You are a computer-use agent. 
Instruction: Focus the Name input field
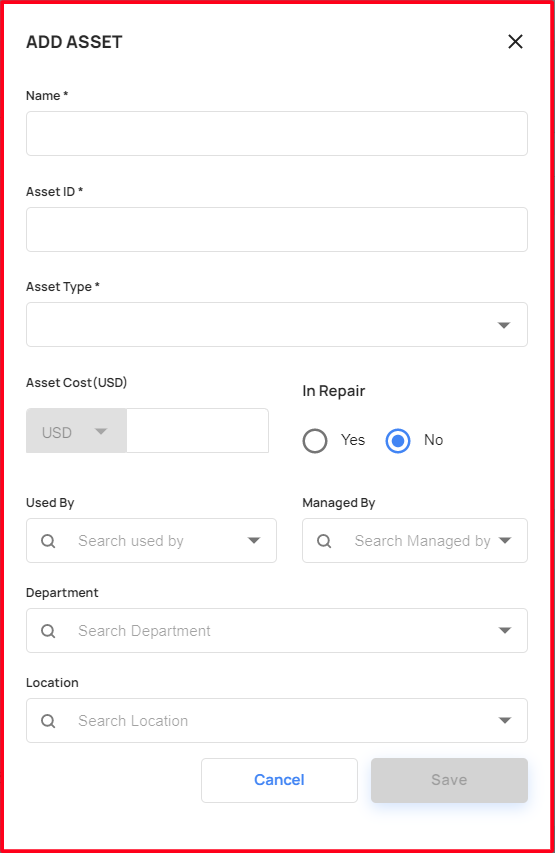pos(277,133)
